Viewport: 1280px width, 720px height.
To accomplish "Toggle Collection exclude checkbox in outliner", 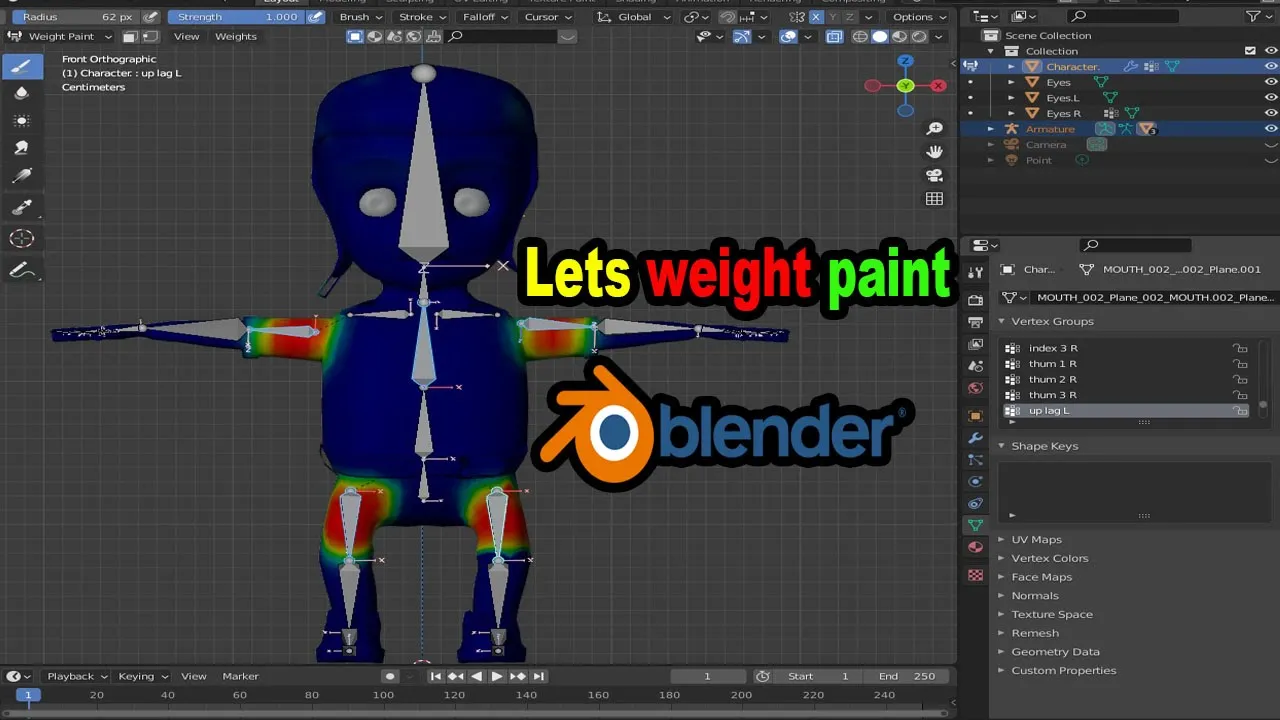I will click(x=1250, y=51).
